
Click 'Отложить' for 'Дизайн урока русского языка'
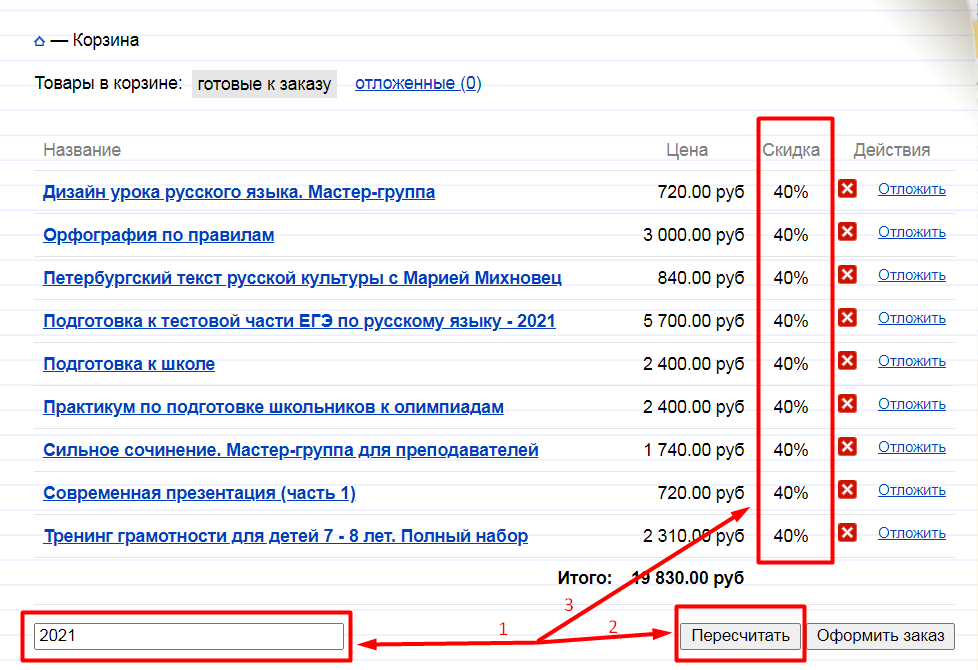point(911,189)
